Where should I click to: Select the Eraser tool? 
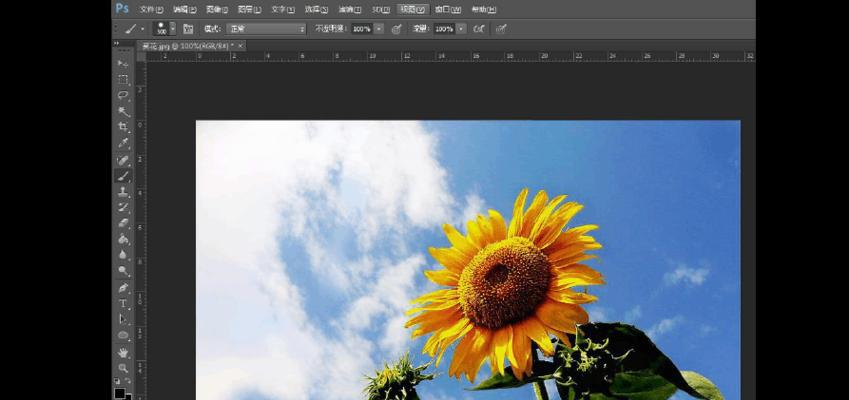[123, 223]
